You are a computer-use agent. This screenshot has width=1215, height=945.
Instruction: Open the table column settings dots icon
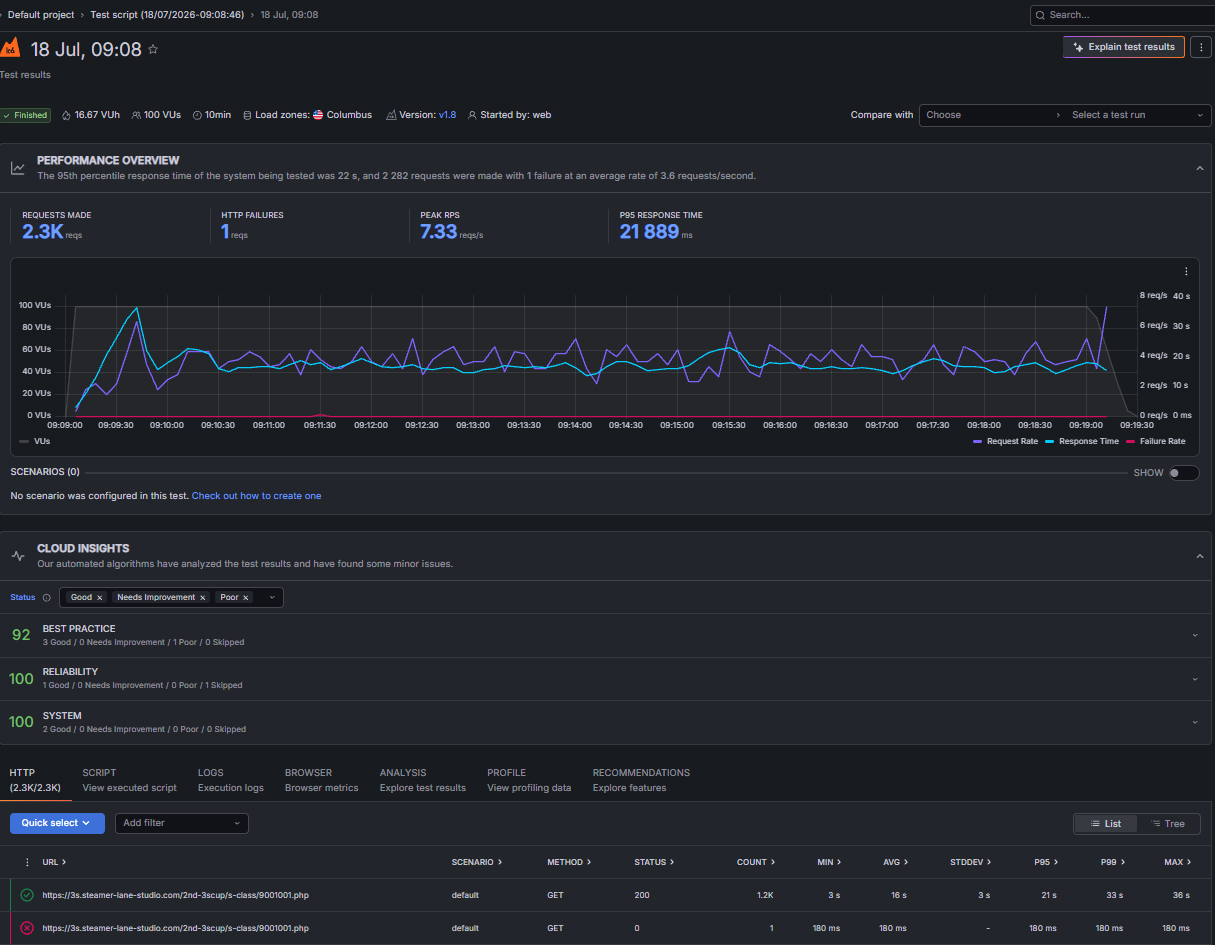pos(27,862)
